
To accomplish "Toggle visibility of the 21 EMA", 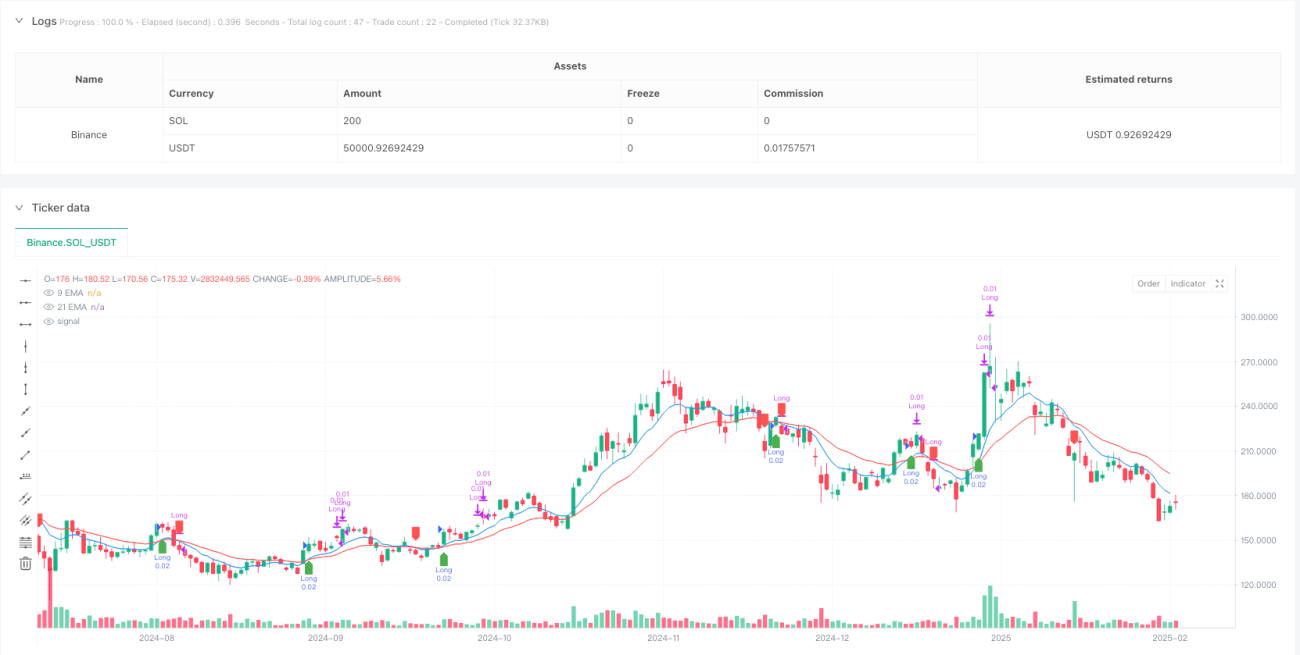I will 48,307.
